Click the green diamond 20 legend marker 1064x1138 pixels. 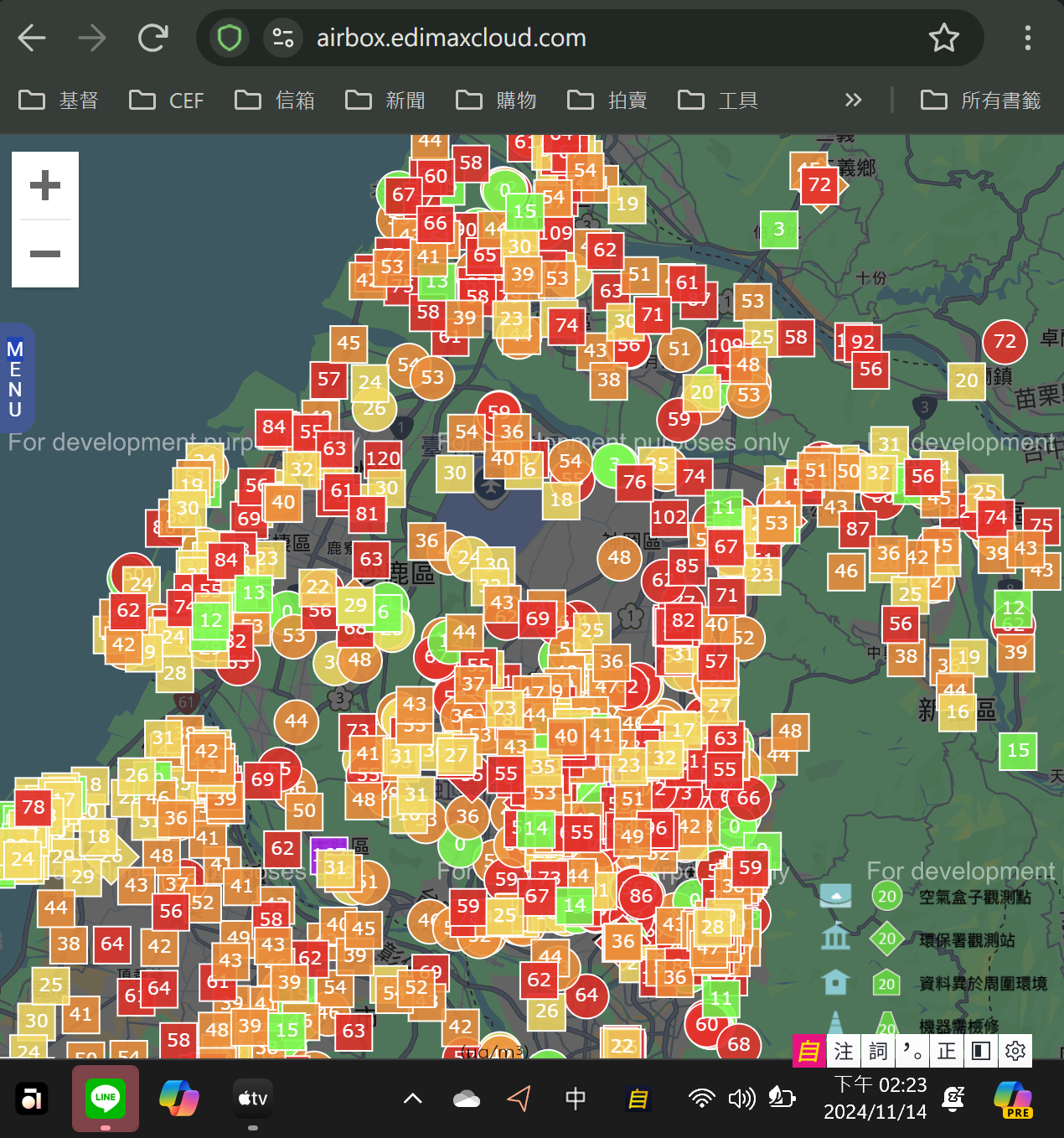(886, 939)
